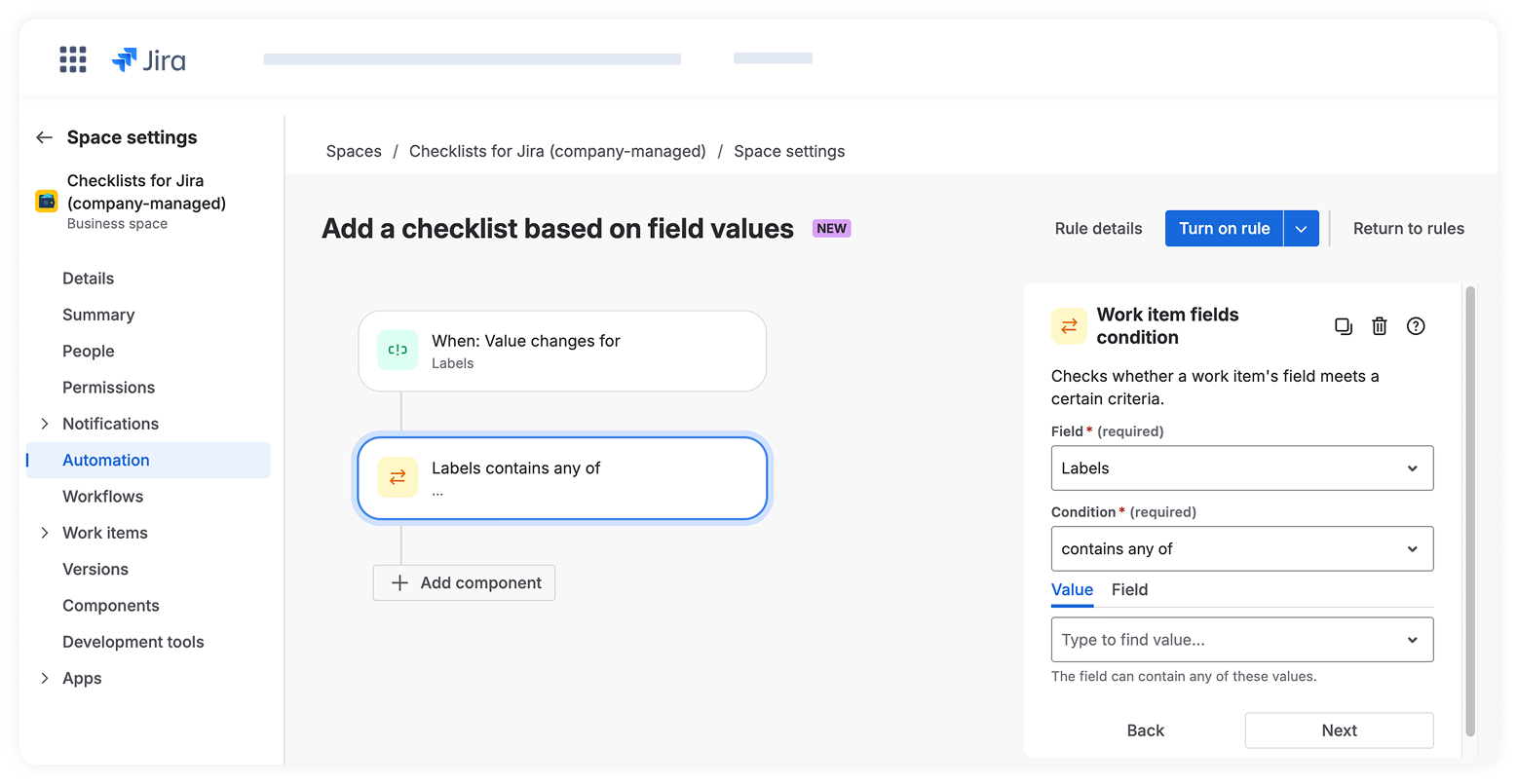Select the 'Labels contains any of' condition
The image size is (1517, 784).
click(x=562, y=478)
